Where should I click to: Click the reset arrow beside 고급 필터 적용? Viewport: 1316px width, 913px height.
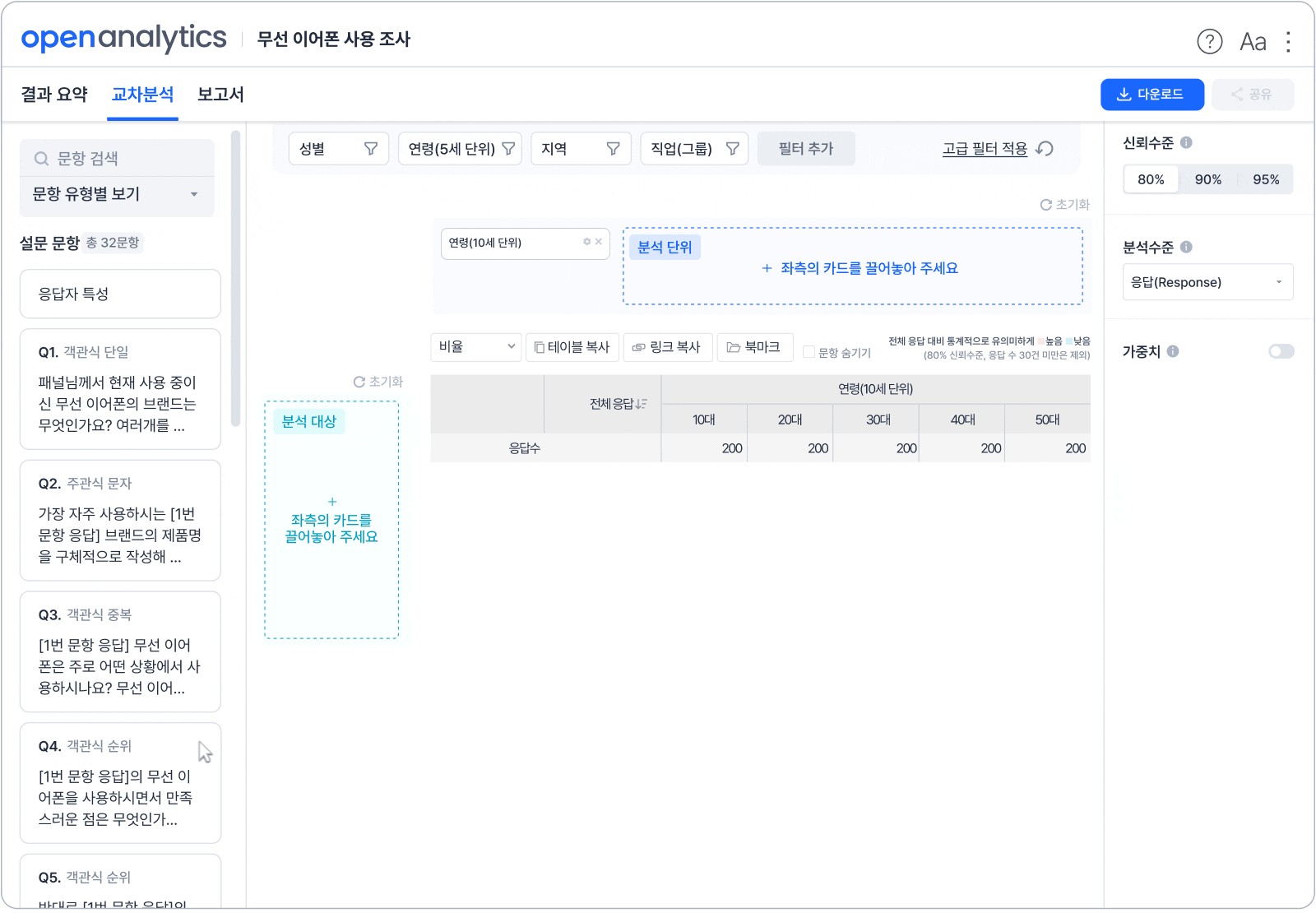click(1045, 148)
